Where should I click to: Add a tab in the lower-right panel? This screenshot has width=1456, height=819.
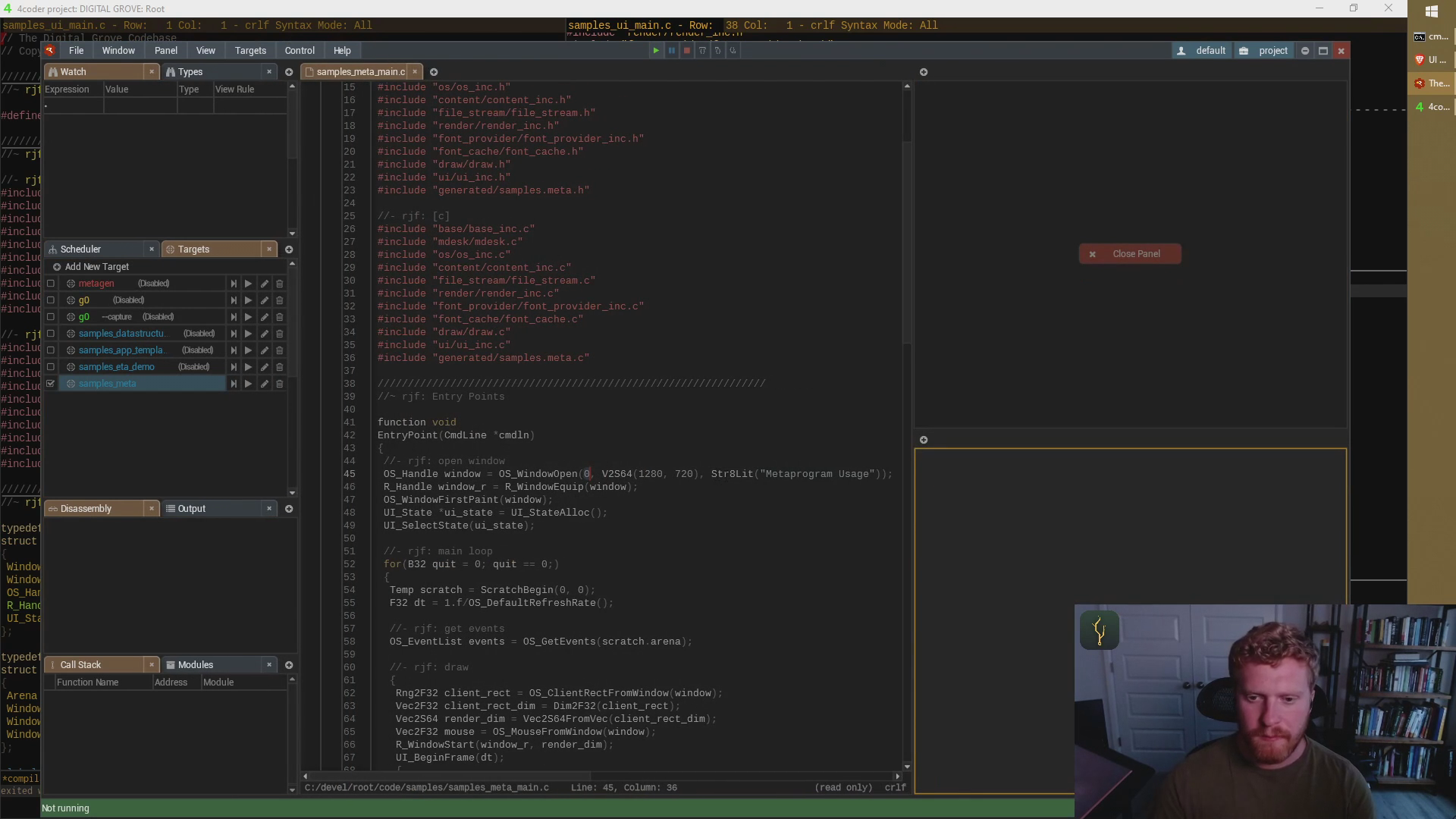(x=924, y=440)
